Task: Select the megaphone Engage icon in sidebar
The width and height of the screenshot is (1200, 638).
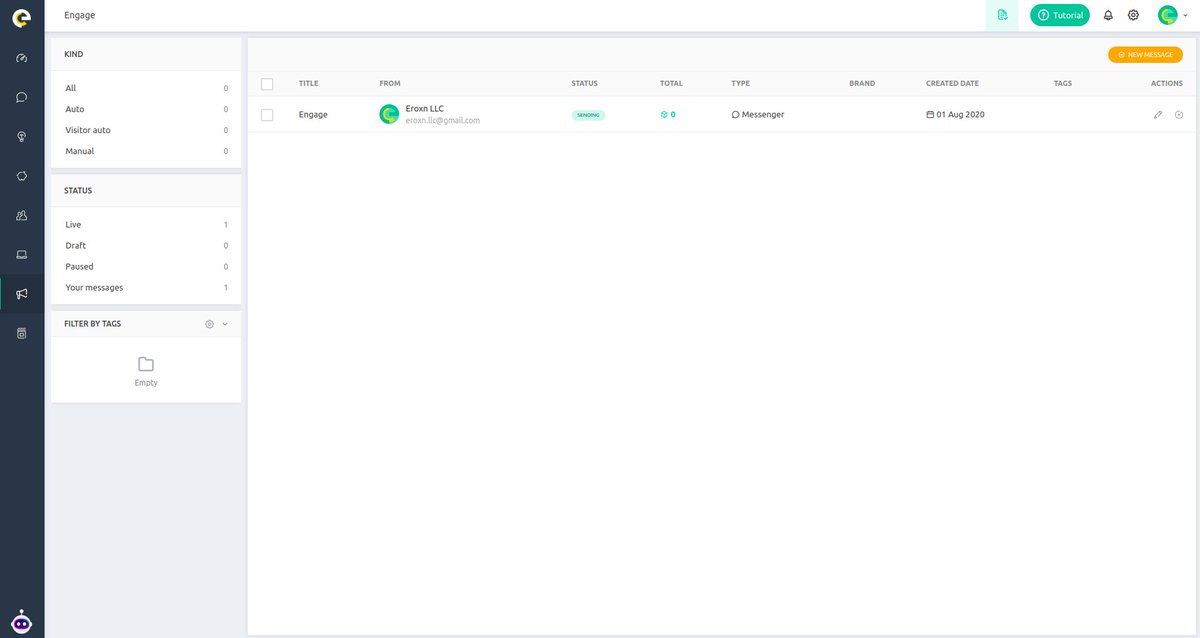Action: point(21,293)
